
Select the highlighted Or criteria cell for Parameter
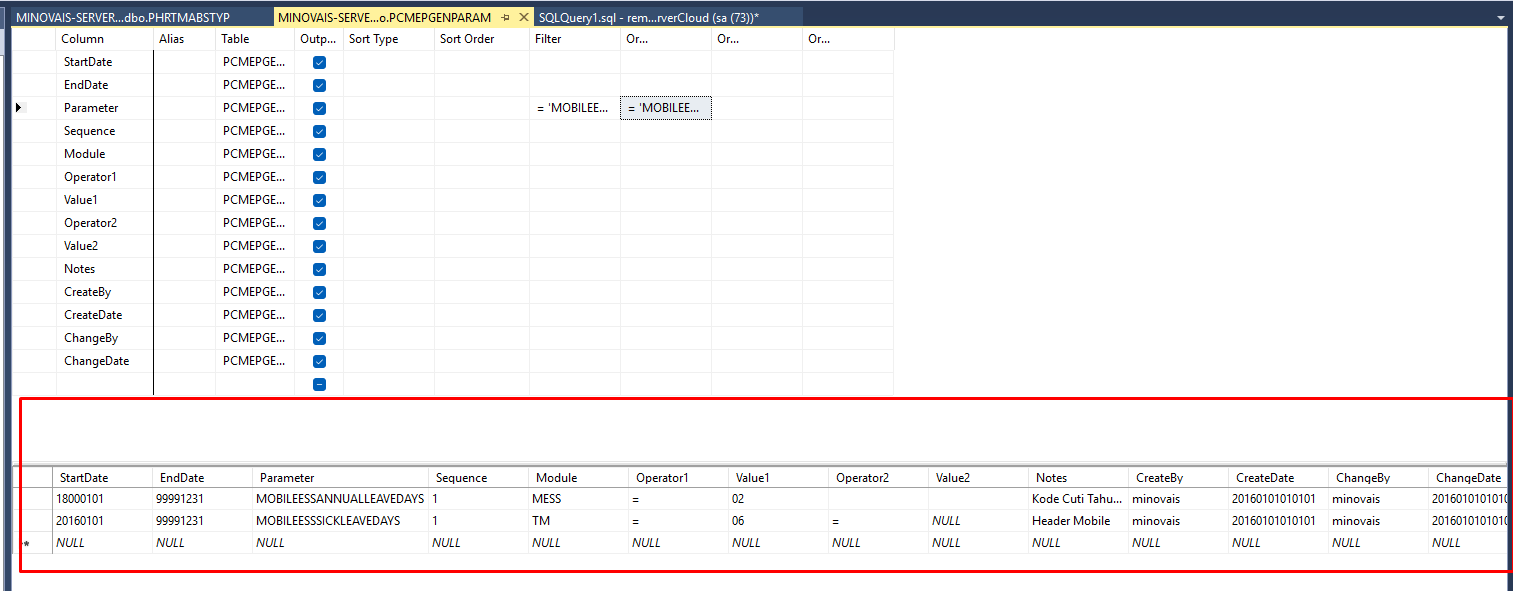click(665, 108)
